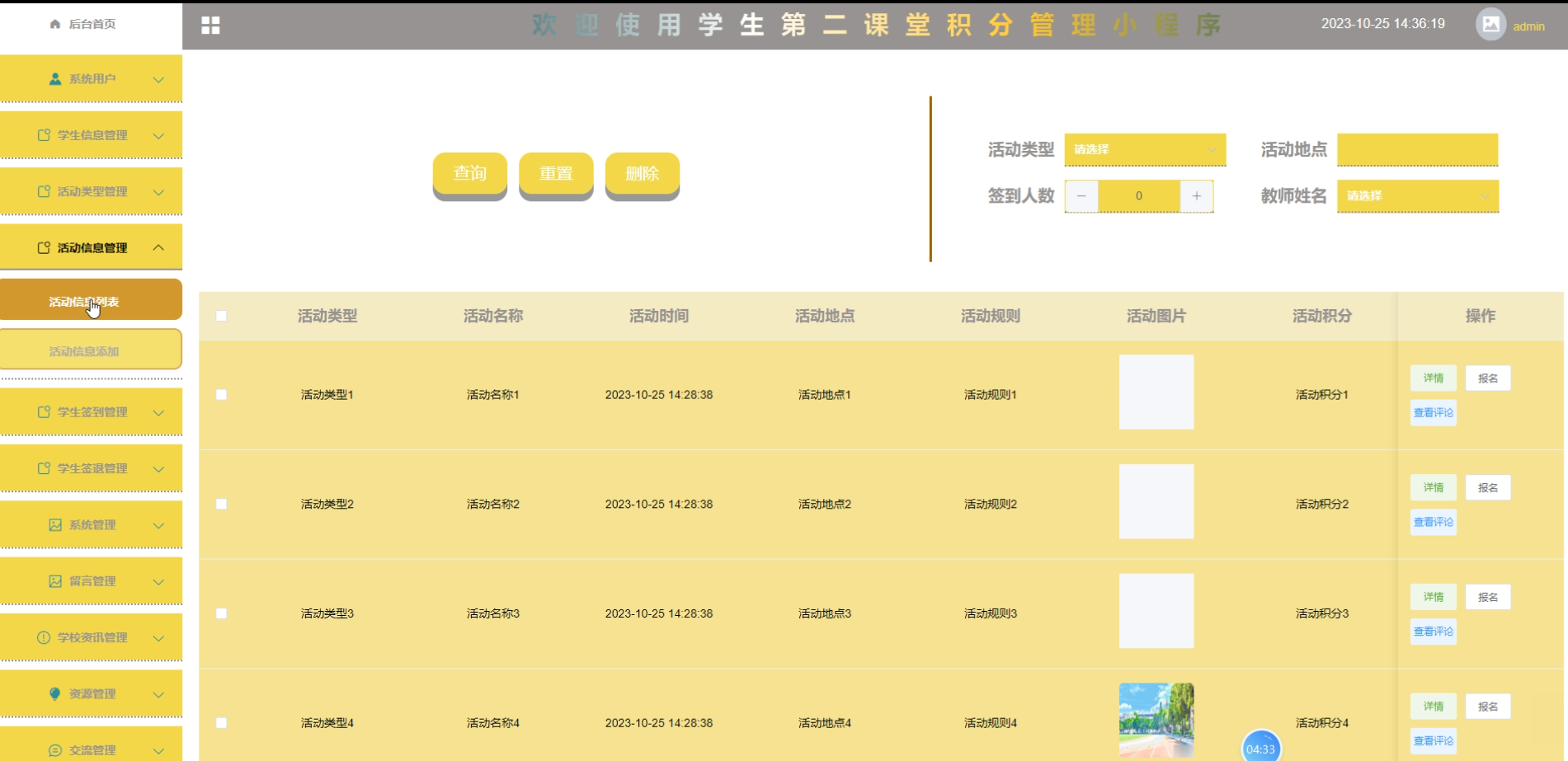Screen dimensions: 1568x761
Task: Open 活动信息添加 submenu item
Action: pyautogui.click(x=91, y=350)
